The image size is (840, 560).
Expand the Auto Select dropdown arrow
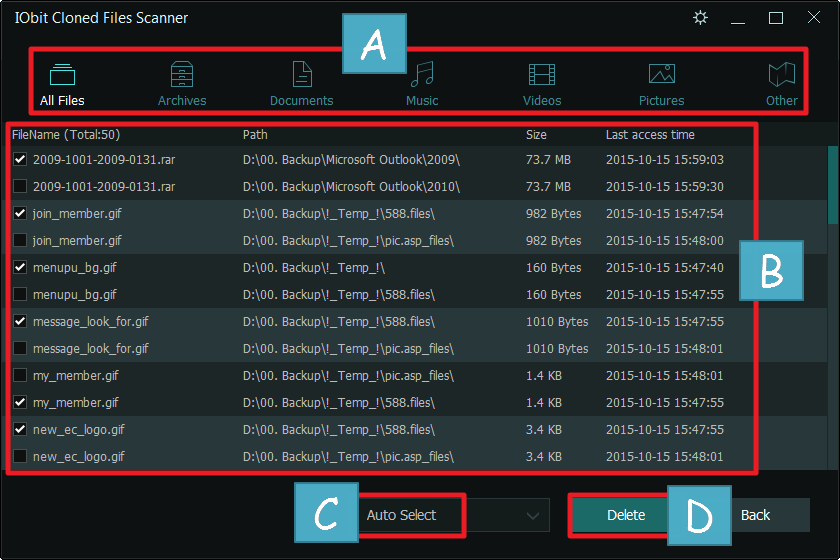(532, 515)
